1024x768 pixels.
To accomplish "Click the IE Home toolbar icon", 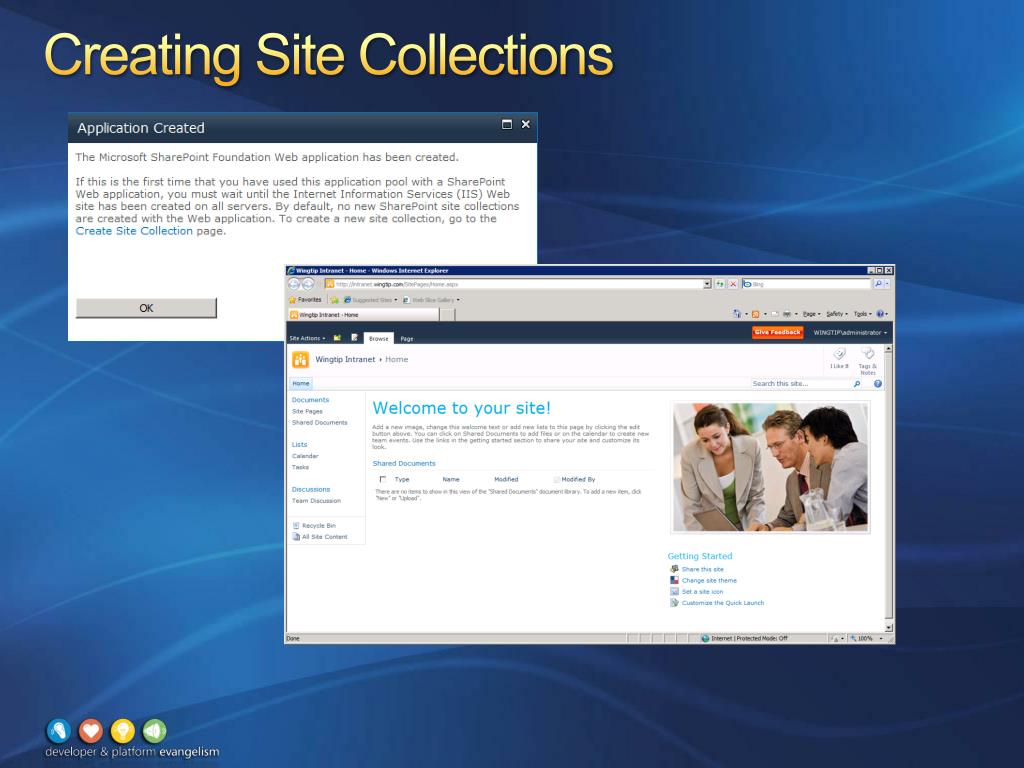I will click(x=737, y=314).
